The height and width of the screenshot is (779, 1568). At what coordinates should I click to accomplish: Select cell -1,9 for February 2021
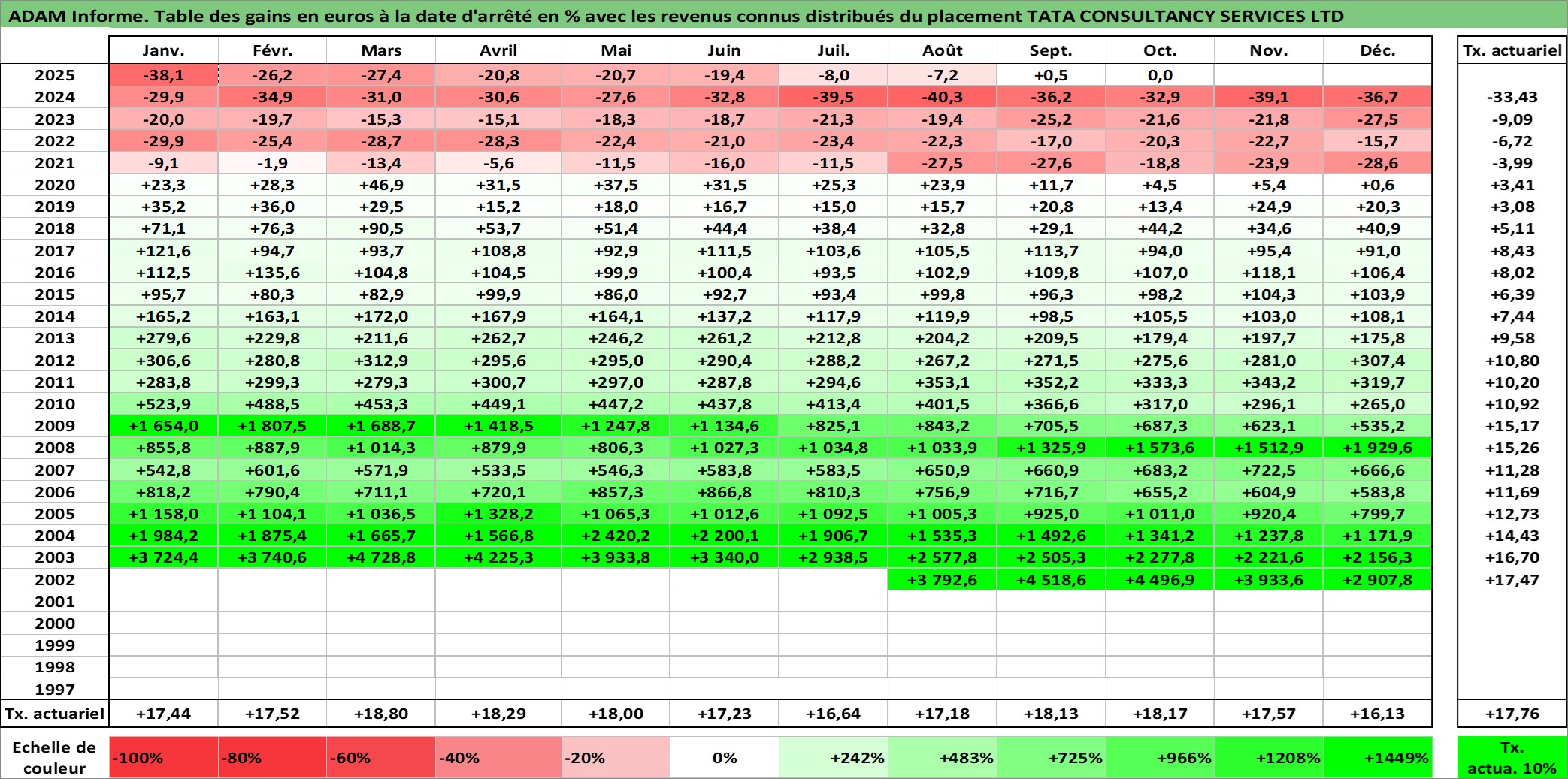click(x=272, y=163)
